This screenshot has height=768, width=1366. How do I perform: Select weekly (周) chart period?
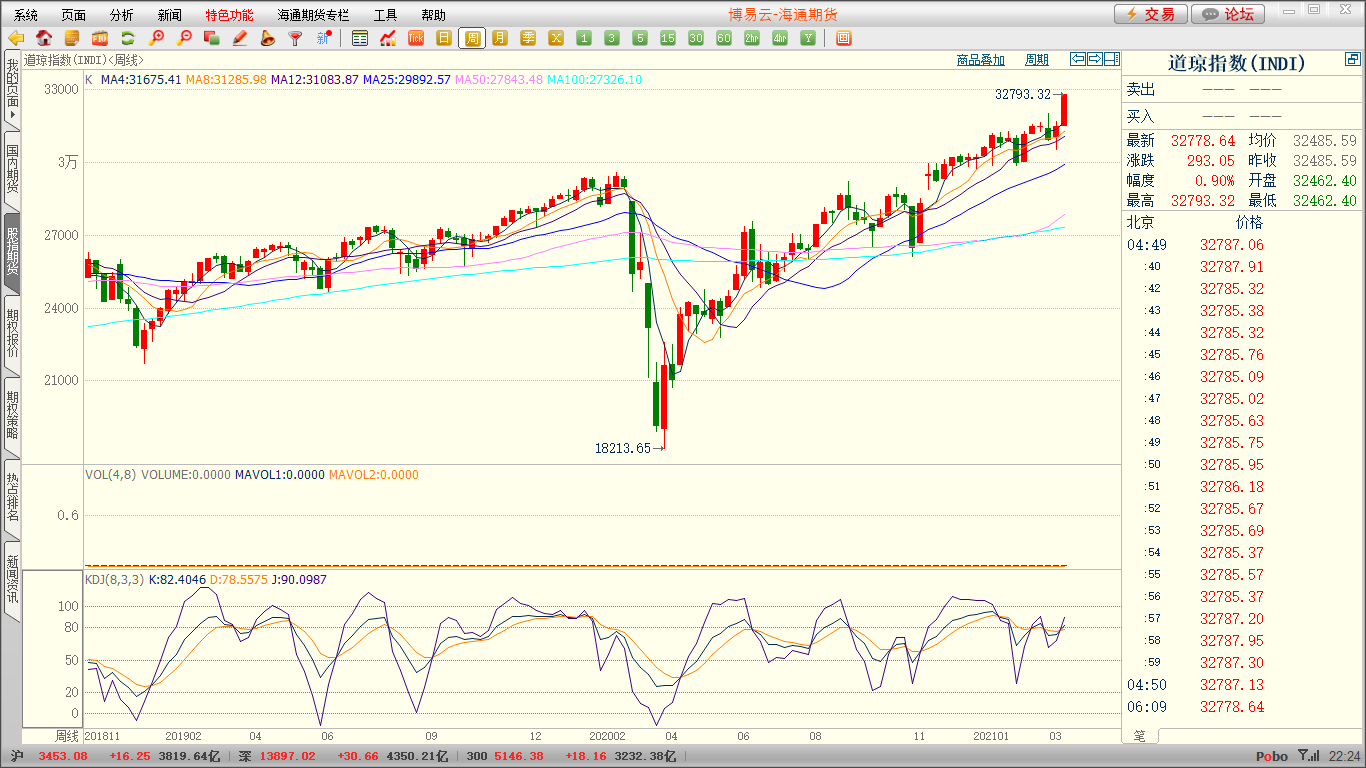[x=472, y=38]
